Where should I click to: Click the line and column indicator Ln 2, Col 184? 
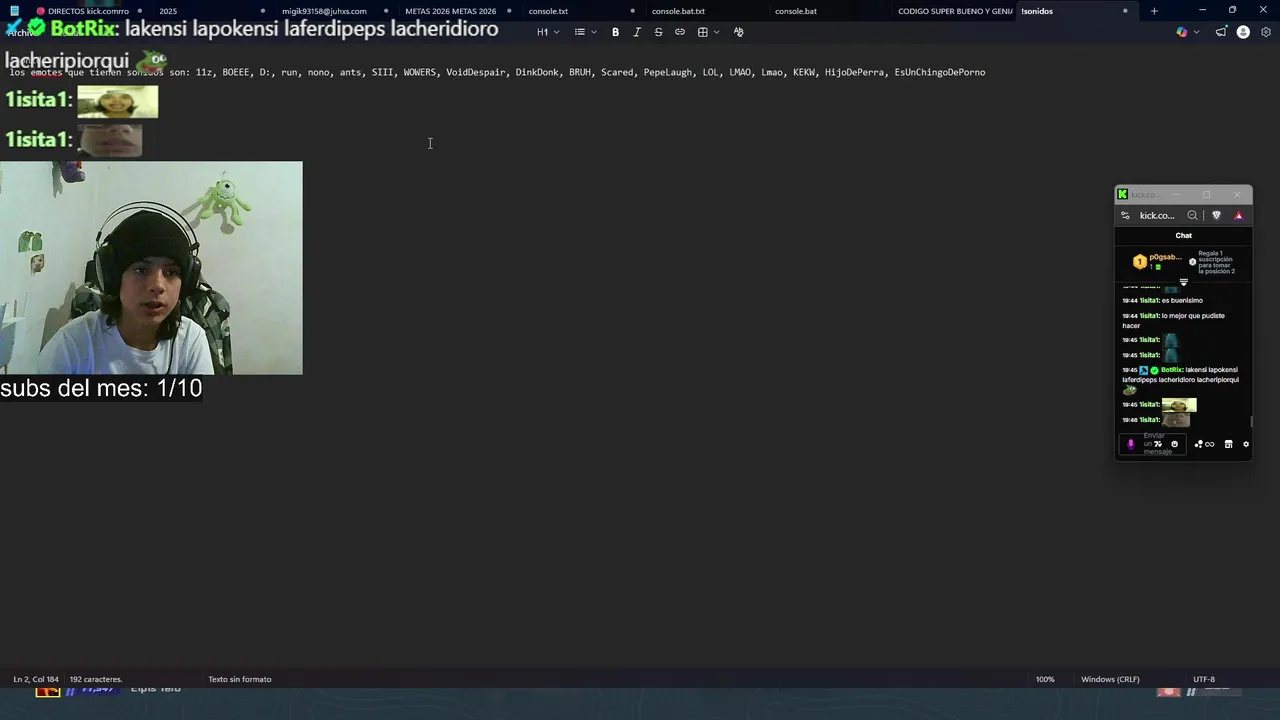36,679
